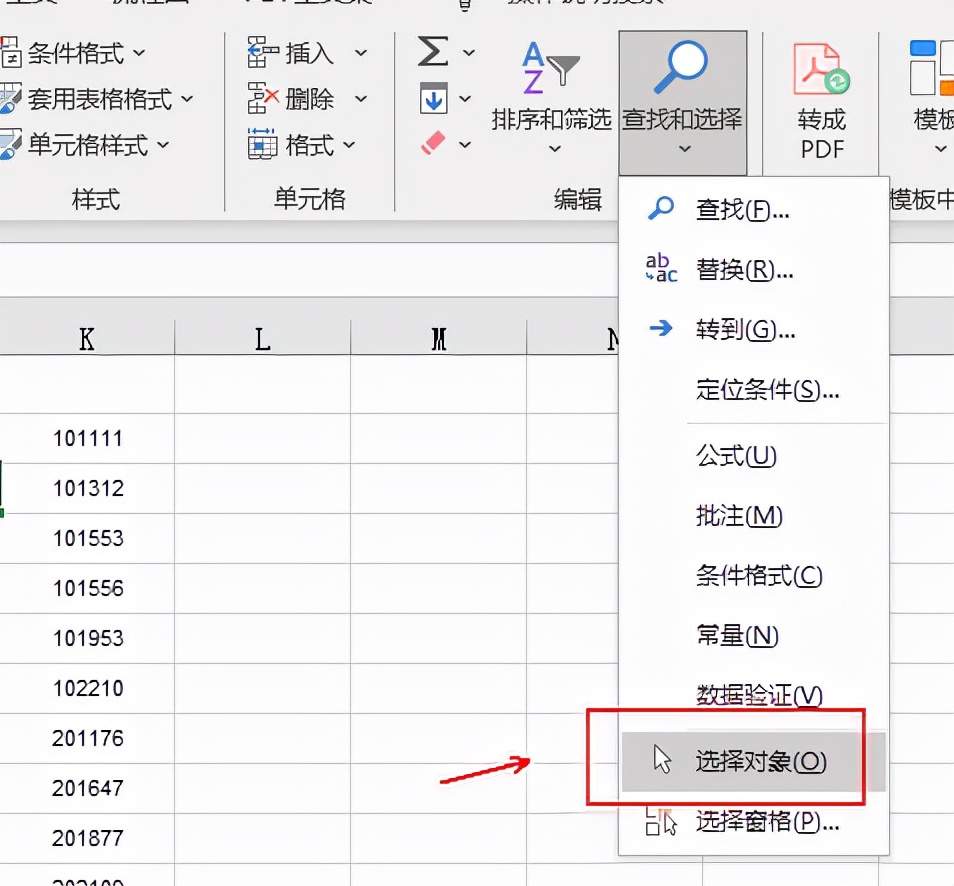
Task: Collapse the 查找和选择 chevron
Action: tap(684, 148)
